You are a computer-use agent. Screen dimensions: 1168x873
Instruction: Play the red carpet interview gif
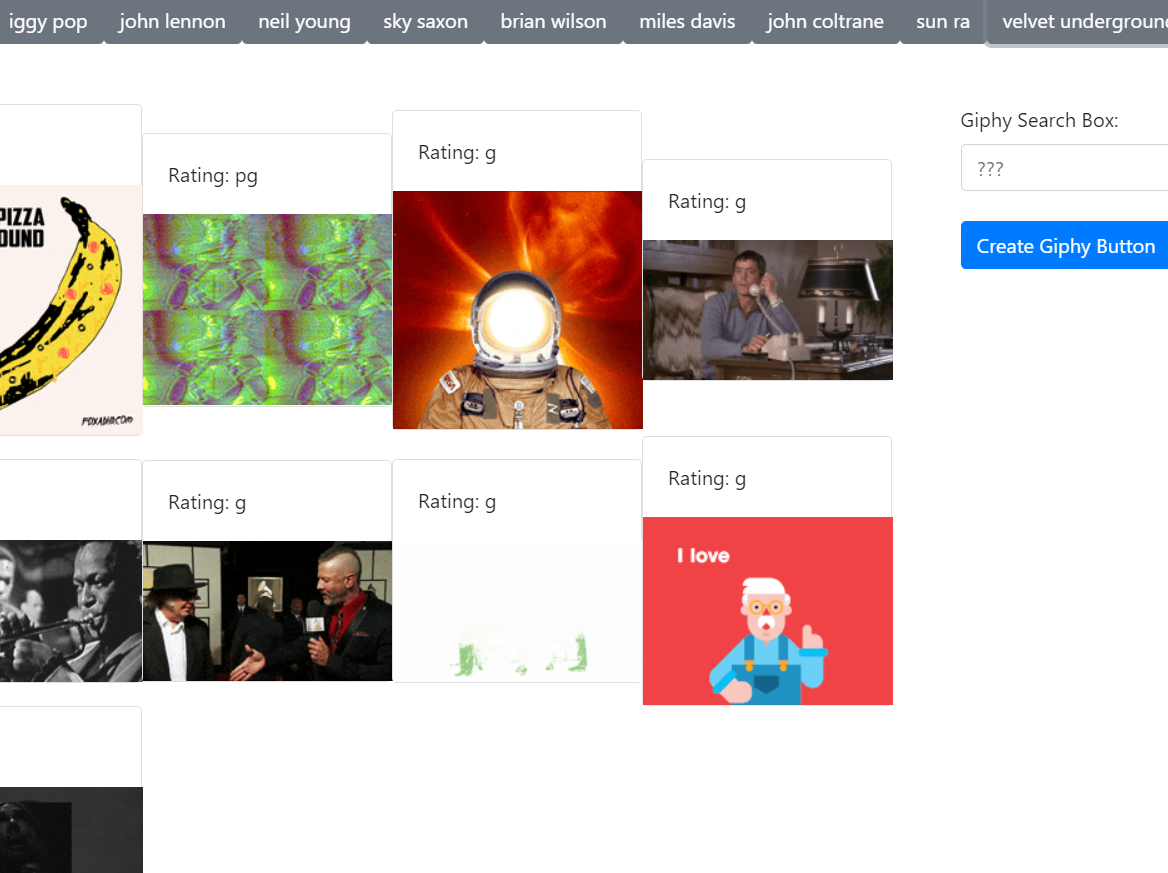pos(267,611)
